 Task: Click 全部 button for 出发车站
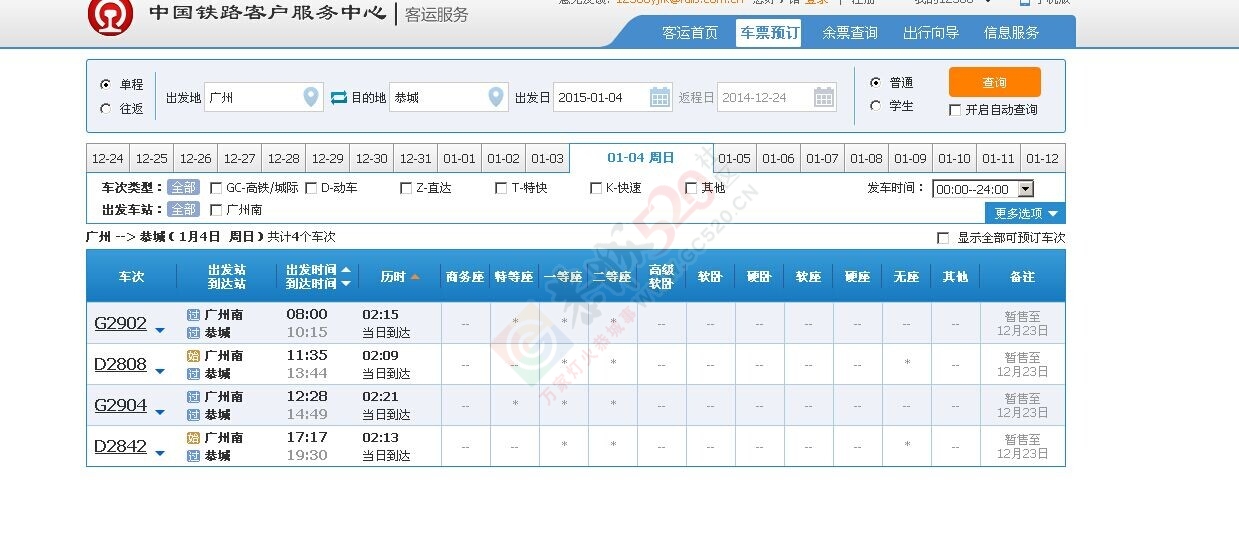click(183, 209)
